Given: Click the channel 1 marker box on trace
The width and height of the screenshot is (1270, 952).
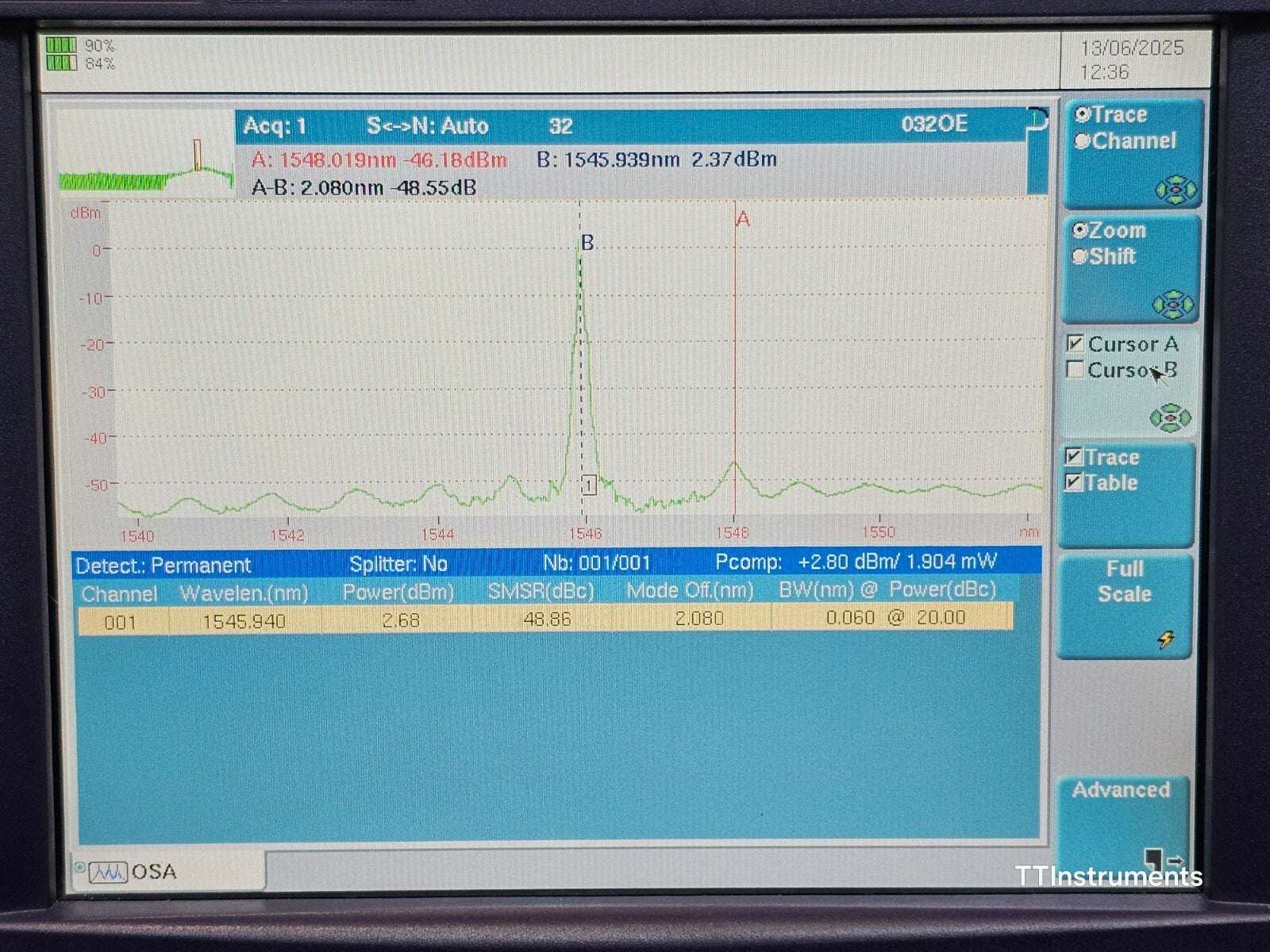Looking at the screenshot, I should point(589,485).
